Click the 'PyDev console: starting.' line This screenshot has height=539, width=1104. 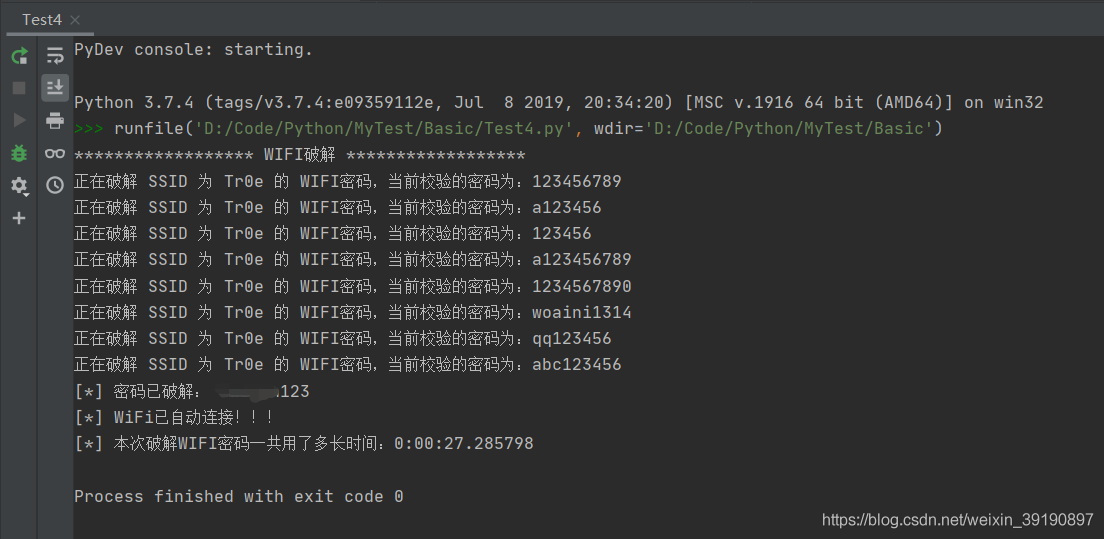pos(193,49)
